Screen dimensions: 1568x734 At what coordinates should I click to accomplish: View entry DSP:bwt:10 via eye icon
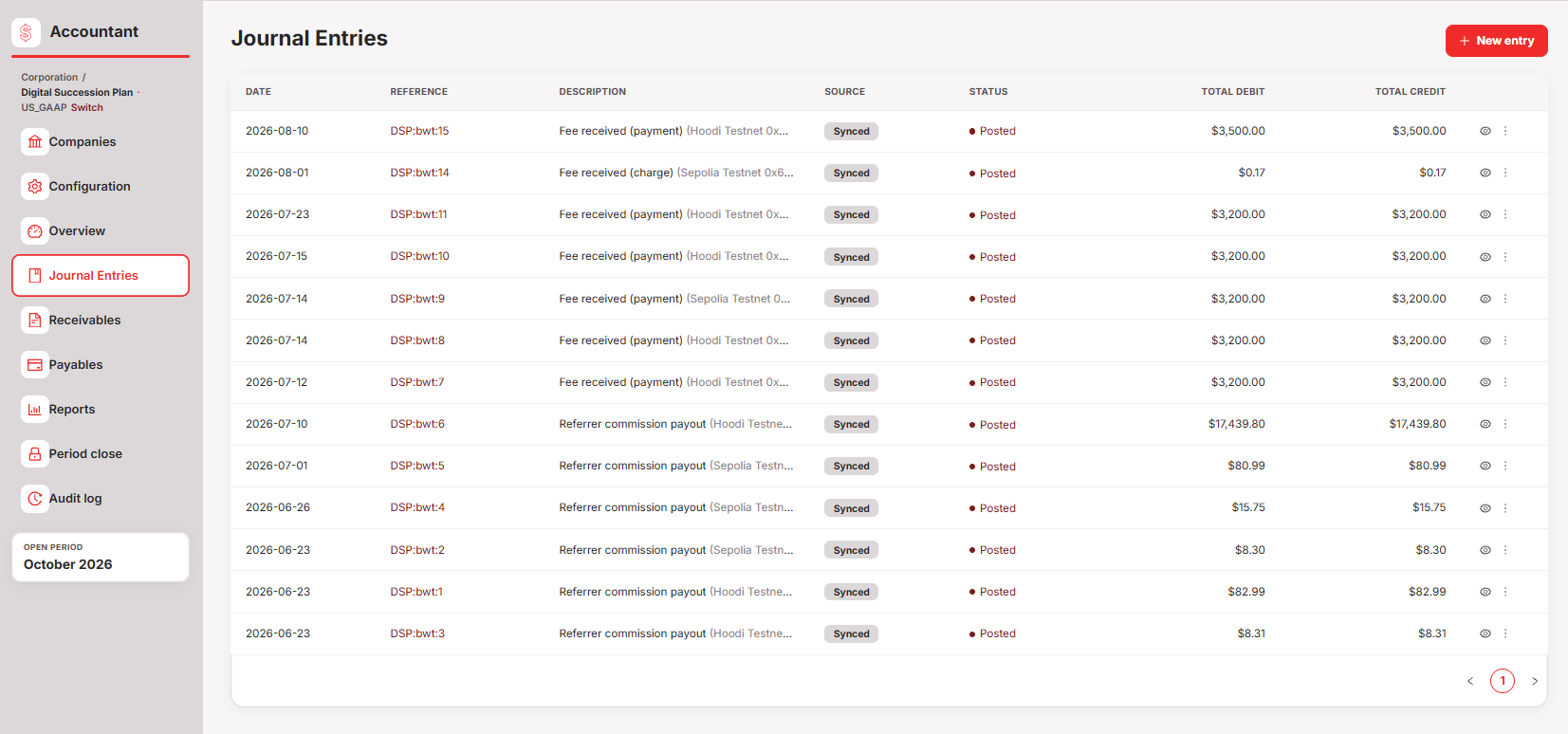pos(1485,257)
